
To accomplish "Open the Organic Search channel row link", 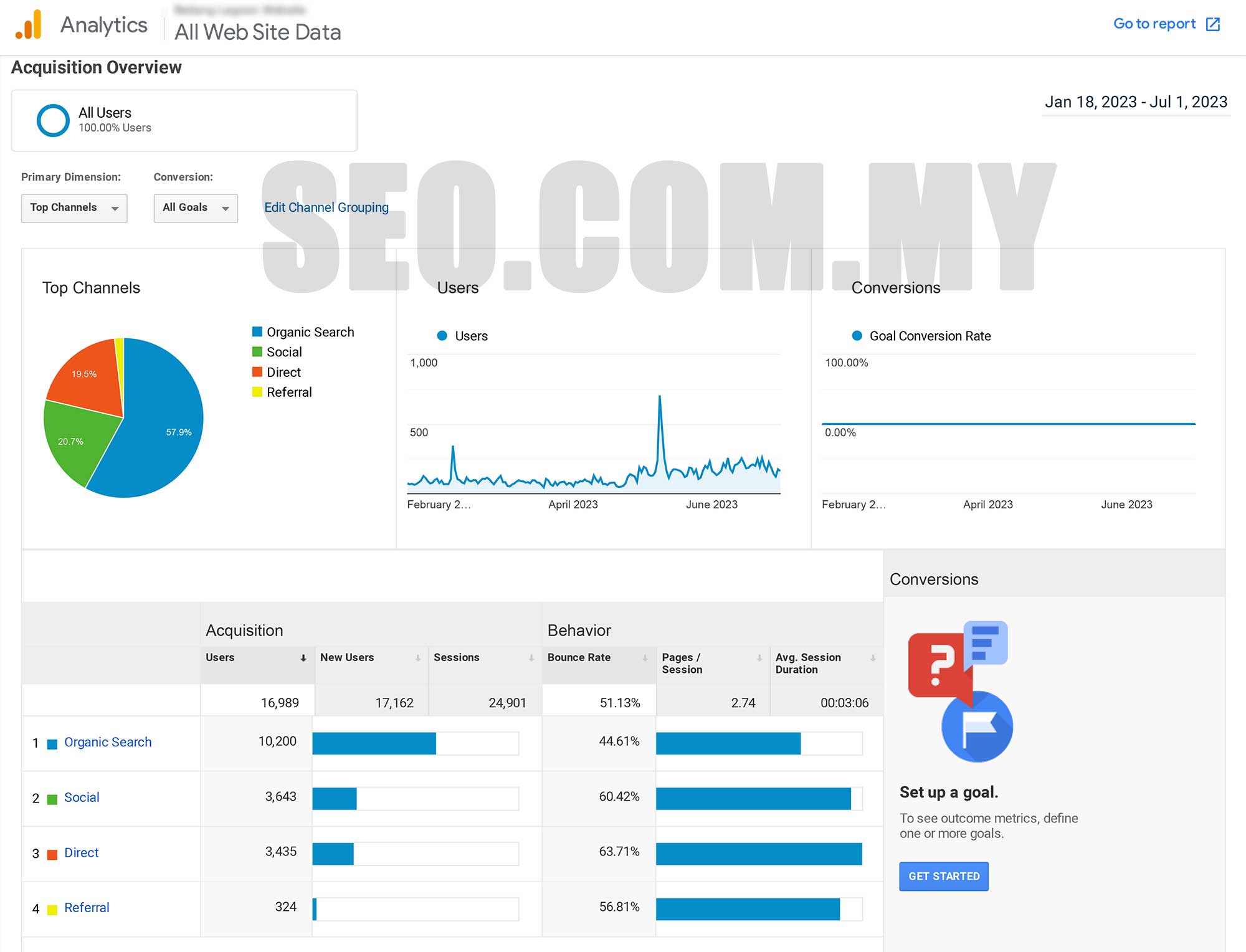I will [x=108, y=742].
